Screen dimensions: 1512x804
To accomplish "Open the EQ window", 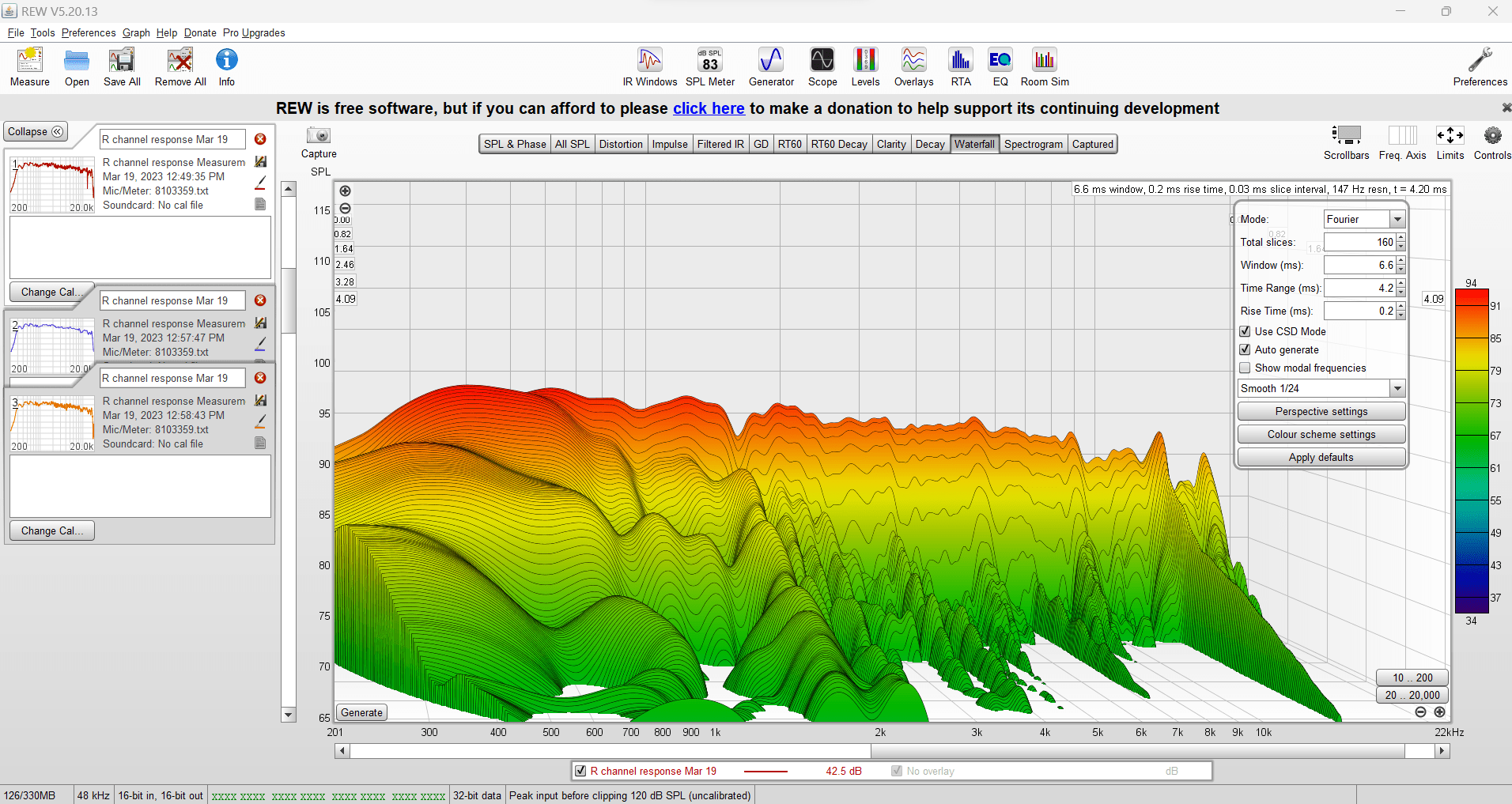I will pyautogui.click(x=1000, y=66).
